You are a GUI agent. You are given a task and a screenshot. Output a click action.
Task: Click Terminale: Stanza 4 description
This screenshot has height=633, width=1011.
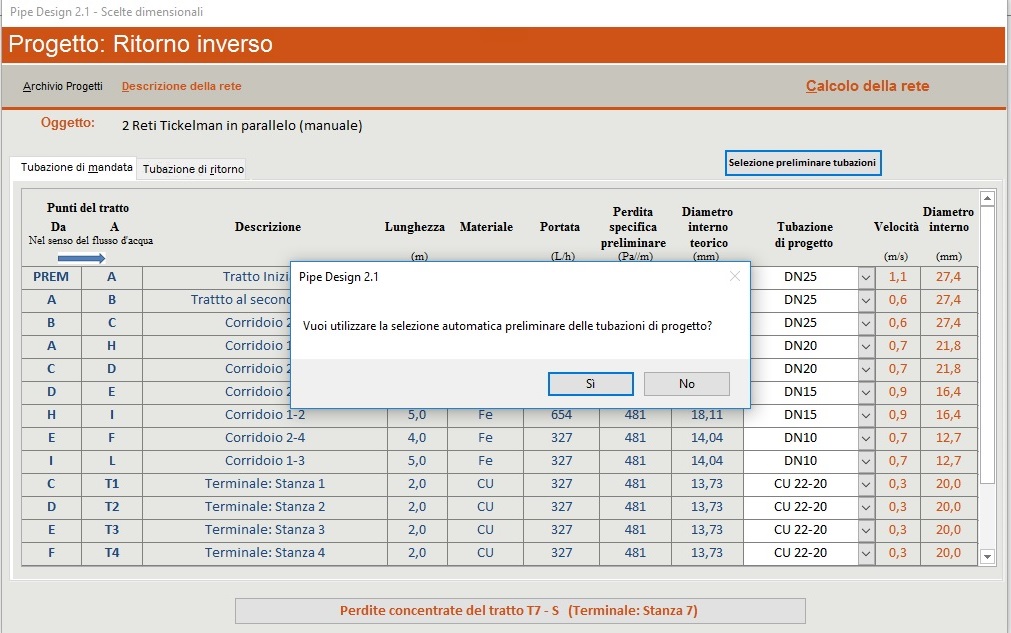click(x=265, y=553)
